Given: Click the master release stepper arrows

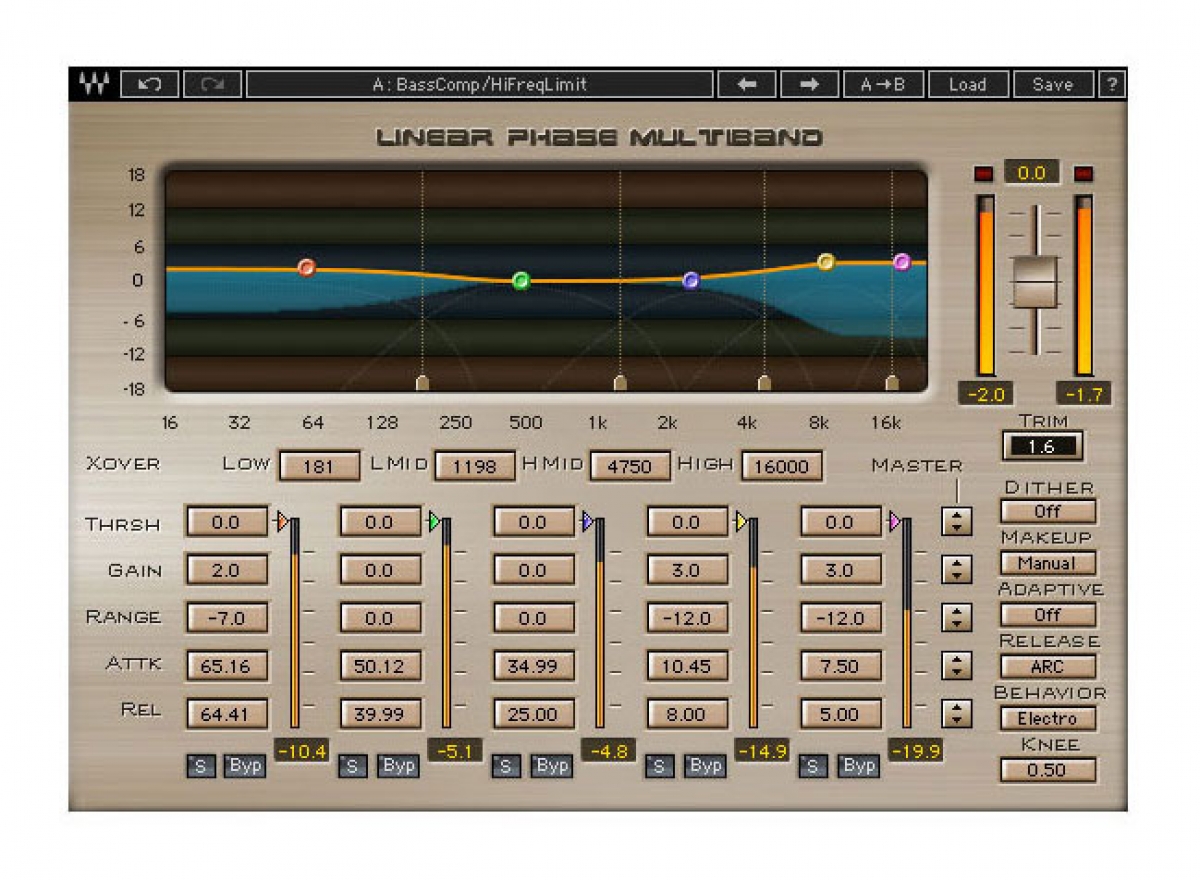Looking at the screenshot, I should click(957, 714).
